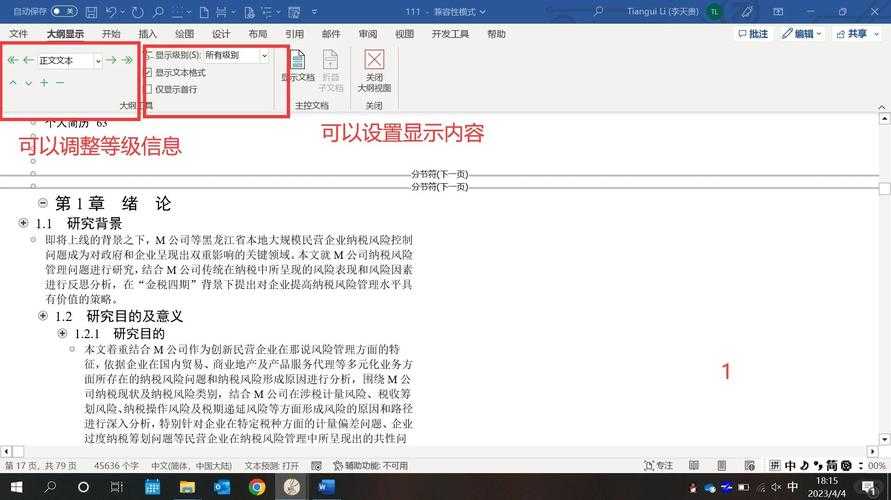The image size is (891, 500).
Task: Toggle the AutoSave switch
Action: click(64, 11)
